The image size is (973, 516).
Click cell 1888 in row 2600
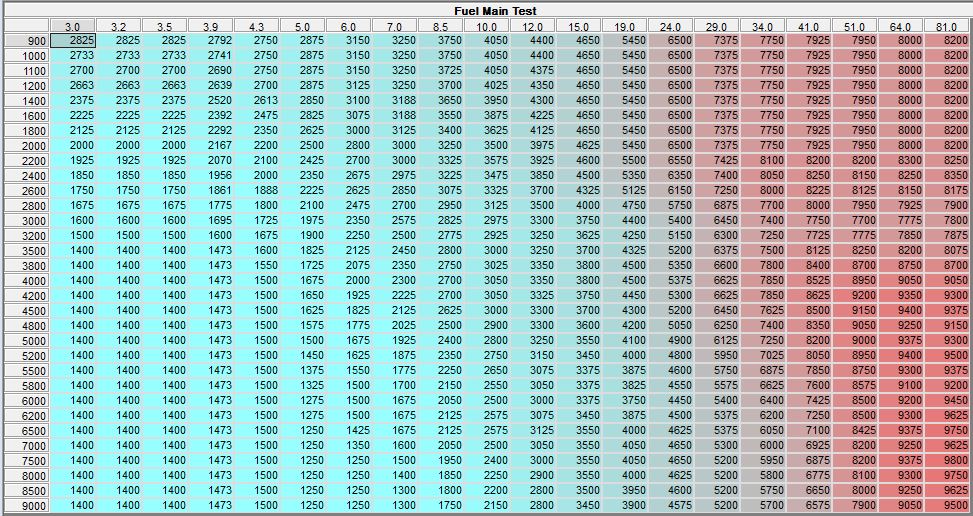[x=257, y=190]
